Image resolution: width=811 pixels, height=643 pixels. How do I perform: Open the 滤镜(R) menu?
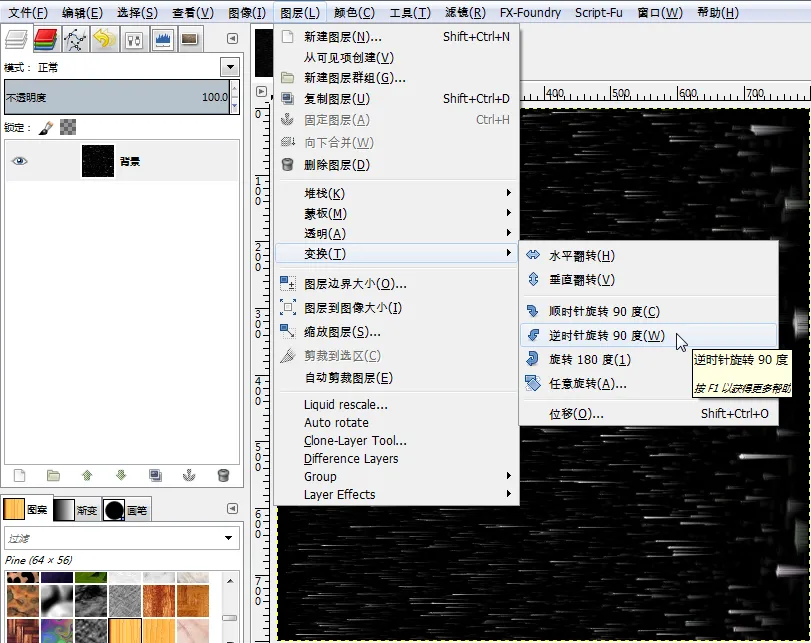(x=465, y=12)
